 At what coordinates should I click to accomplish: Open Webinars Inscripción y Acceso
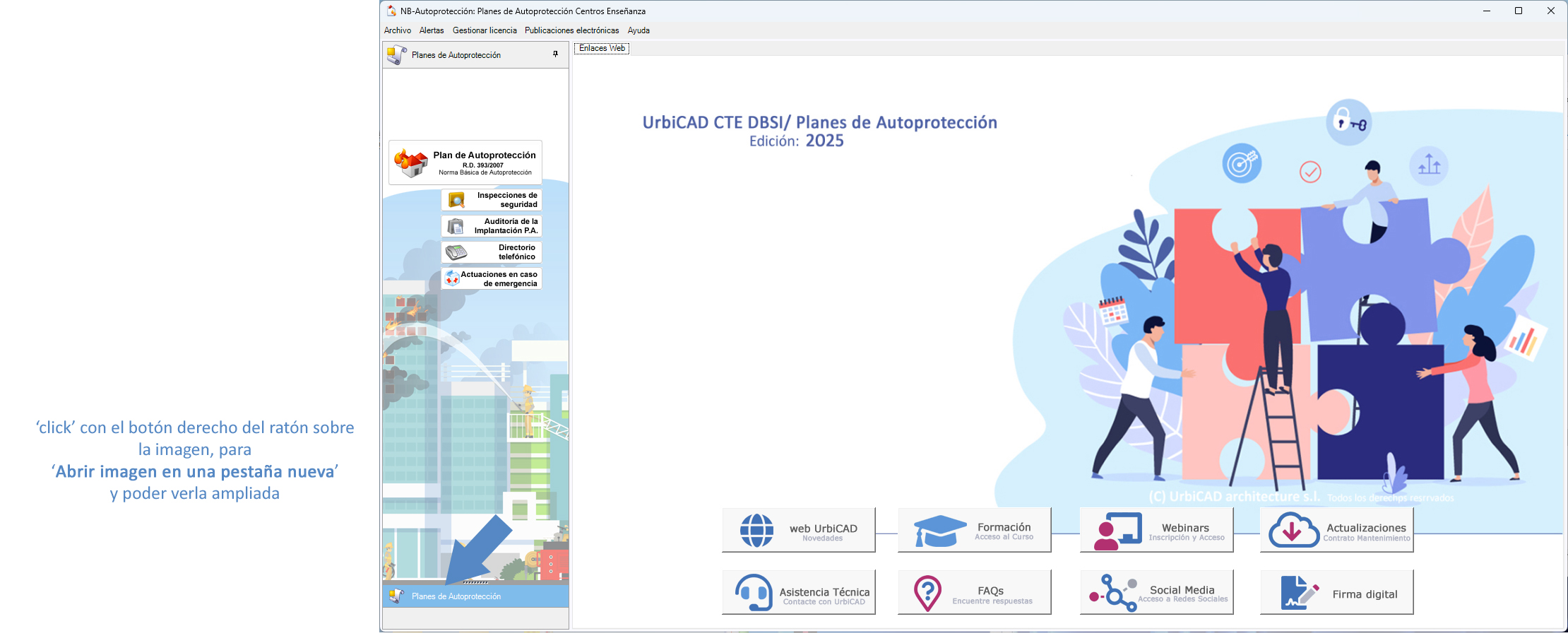click(1157, 530)
